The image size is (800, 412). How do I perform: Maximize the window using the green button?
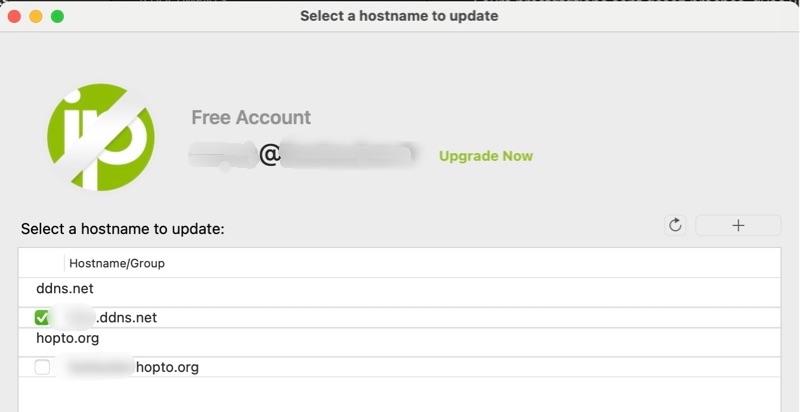pyautogui.click(x=57, y=16)
